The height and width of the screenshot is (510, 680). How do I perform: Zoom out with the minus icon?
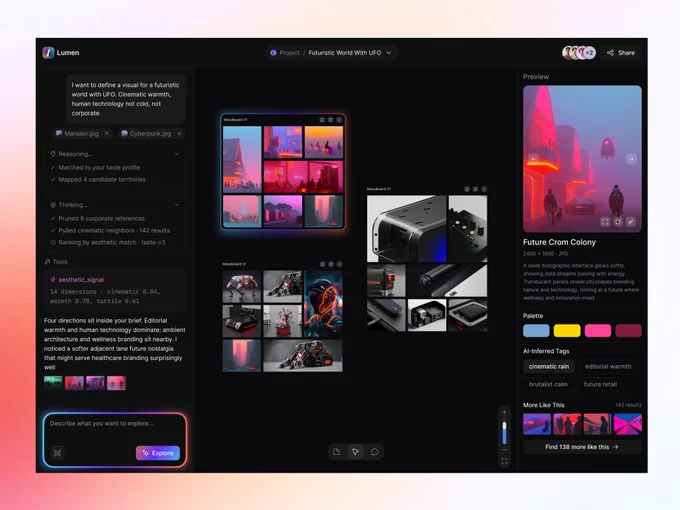504,450
